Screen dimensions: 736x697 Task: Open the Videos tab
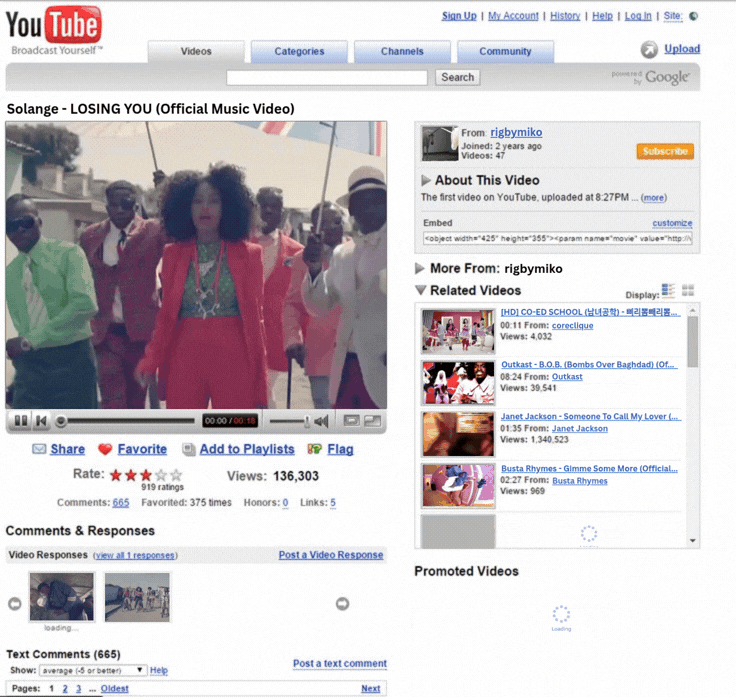click(196, 52)
